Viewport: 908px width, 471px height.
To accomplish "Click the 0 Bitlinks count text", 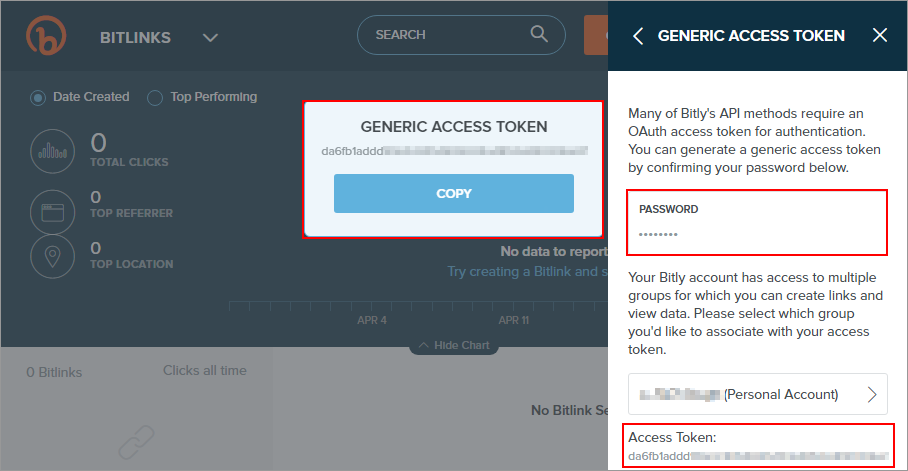I will point(54,373).
